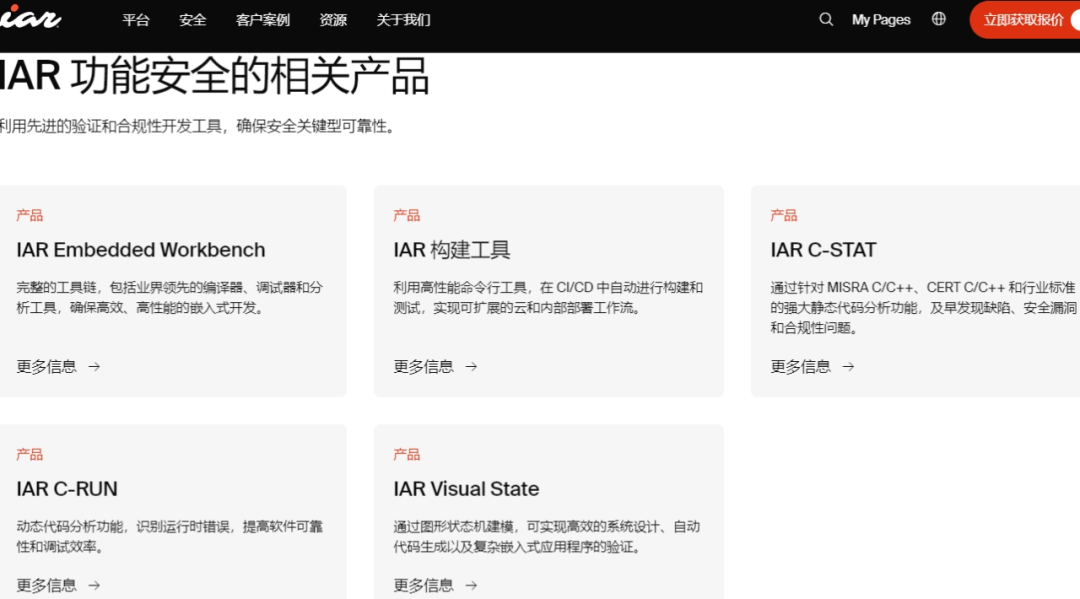Image resolution: width=1080 pixels, height=599 pixels.
Task: Click arrow icon under IAR Visual State
Action: pyautogui.click(x=471, y=585)
